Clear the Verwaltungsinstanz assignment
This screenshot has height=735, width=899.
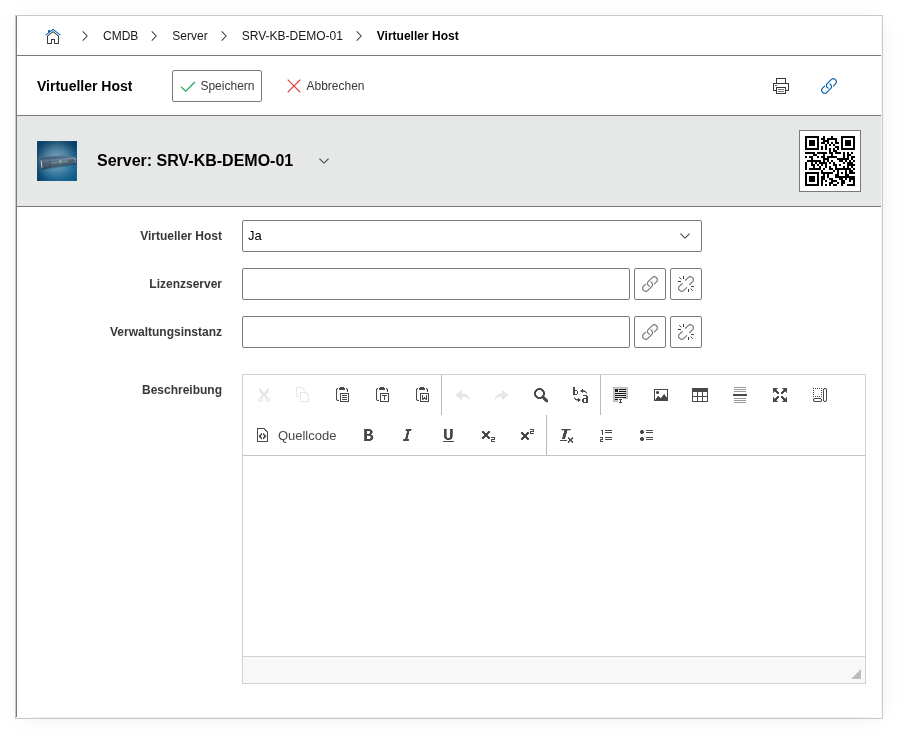click(x=685, y=331)
